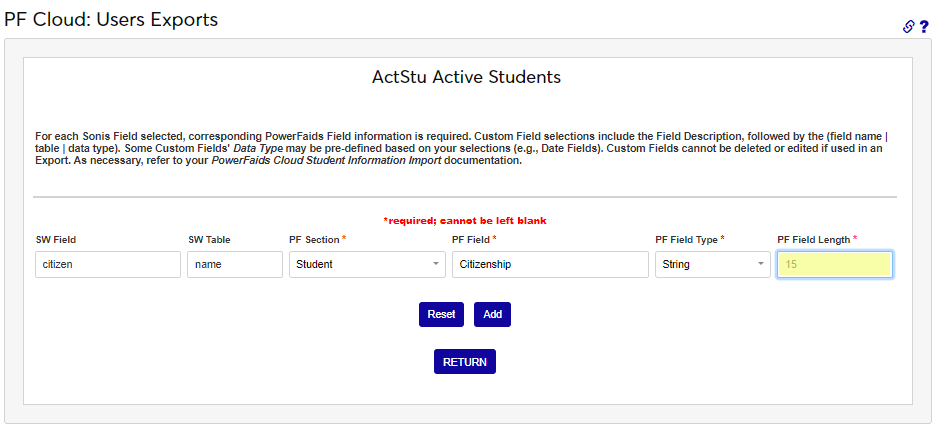The image size is (936, 440).
Task: Click the SW Table column label
Action: [x=209, y=240]
